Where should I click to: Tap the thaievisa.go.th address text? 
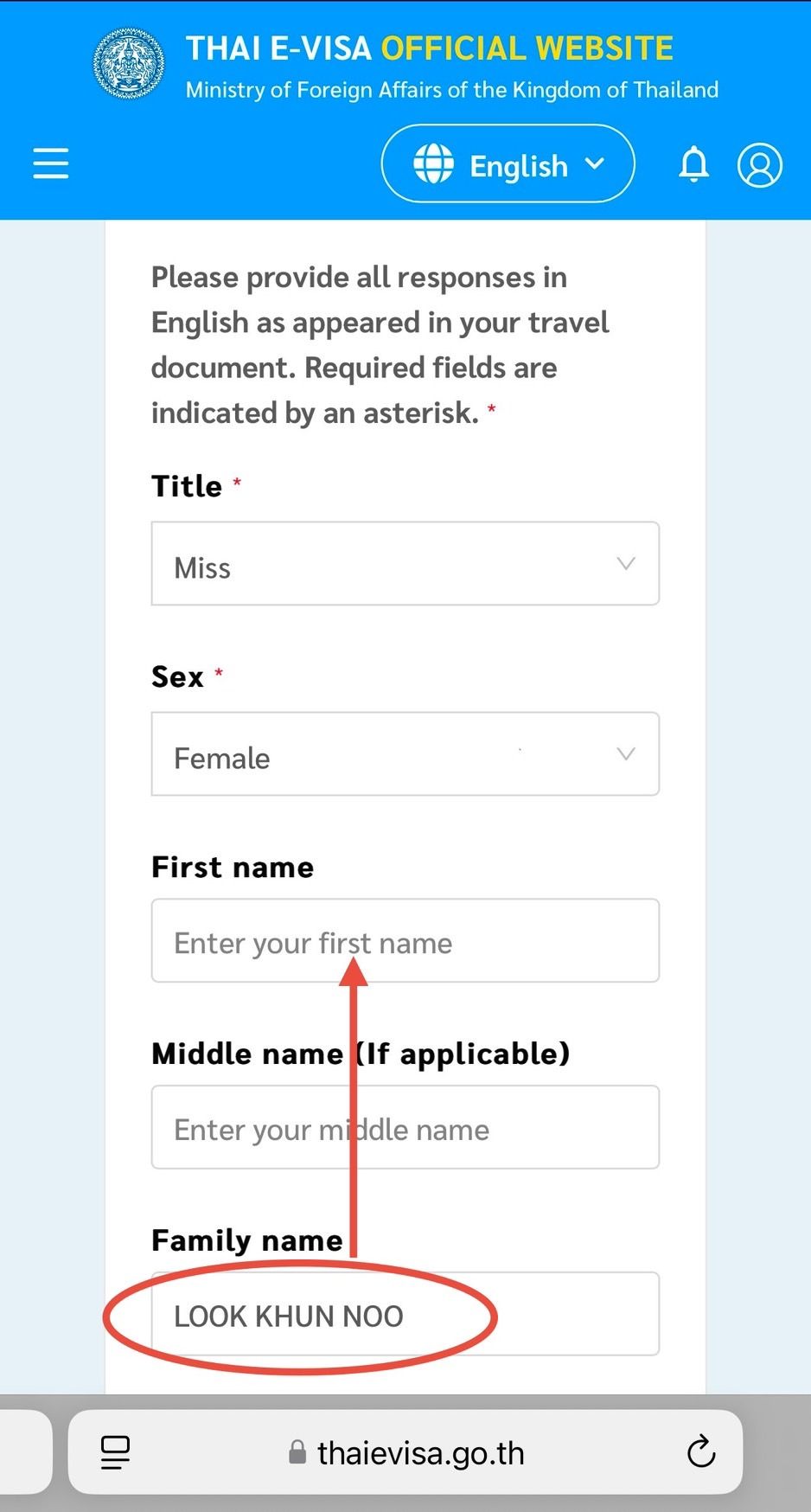tap(421, 1453)
